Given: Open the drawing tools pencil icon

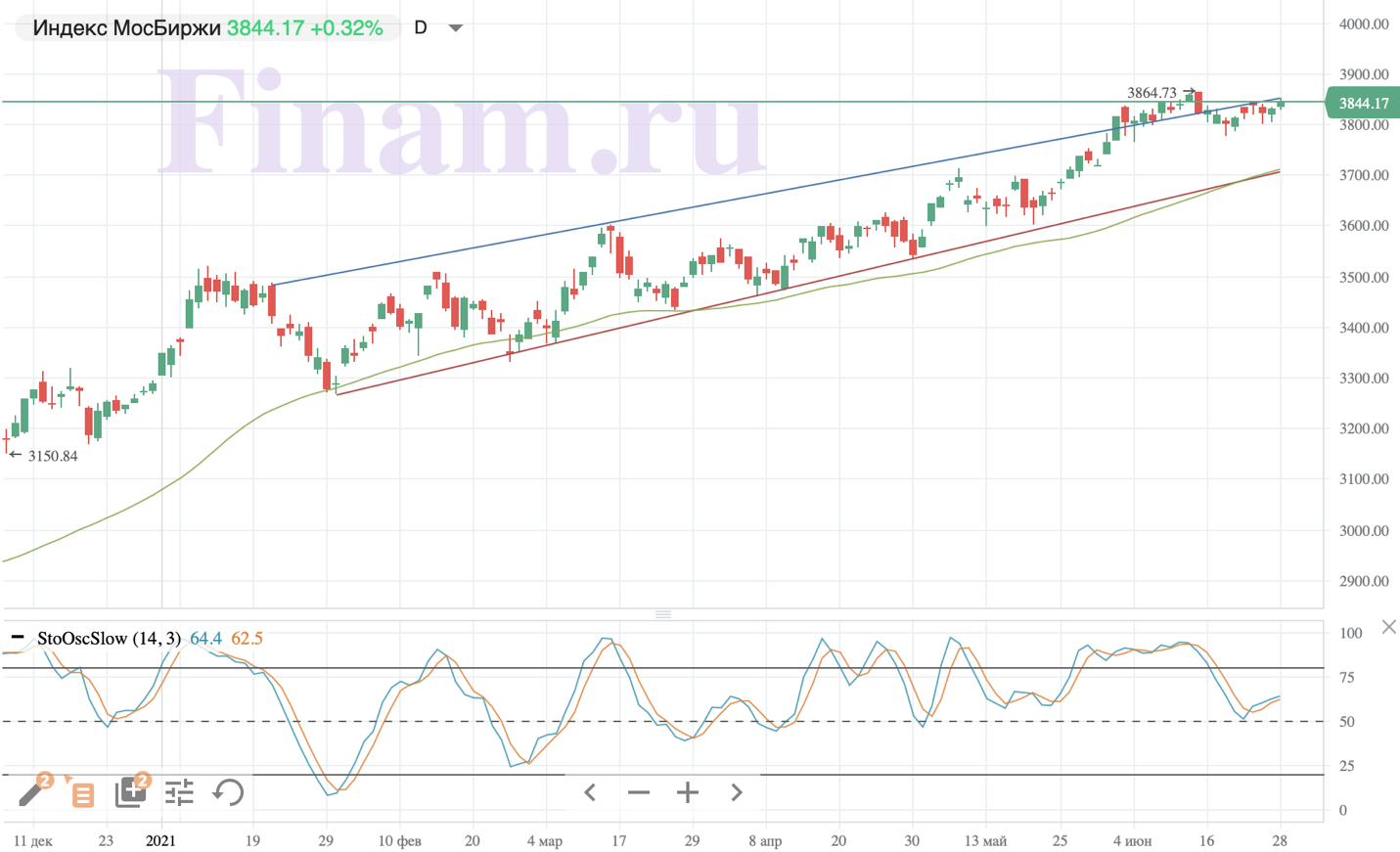Looking at the screenshot, I should point(31,791).
